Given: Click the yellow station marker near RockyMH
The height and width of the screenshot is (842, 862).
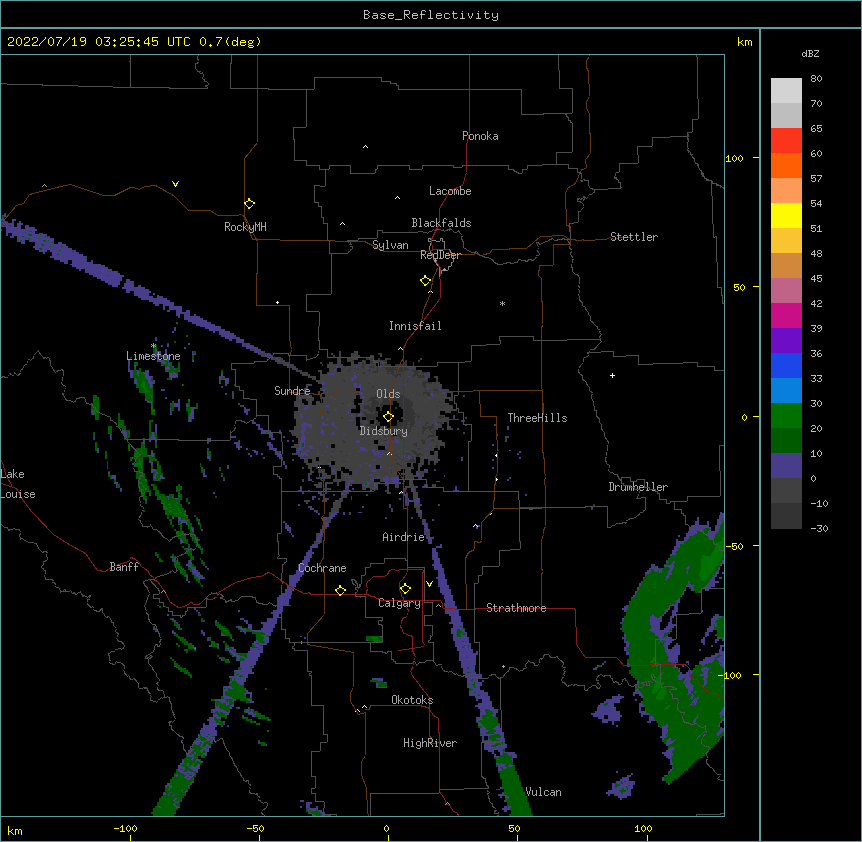Looking at the screenshot, I should point(249,204).
